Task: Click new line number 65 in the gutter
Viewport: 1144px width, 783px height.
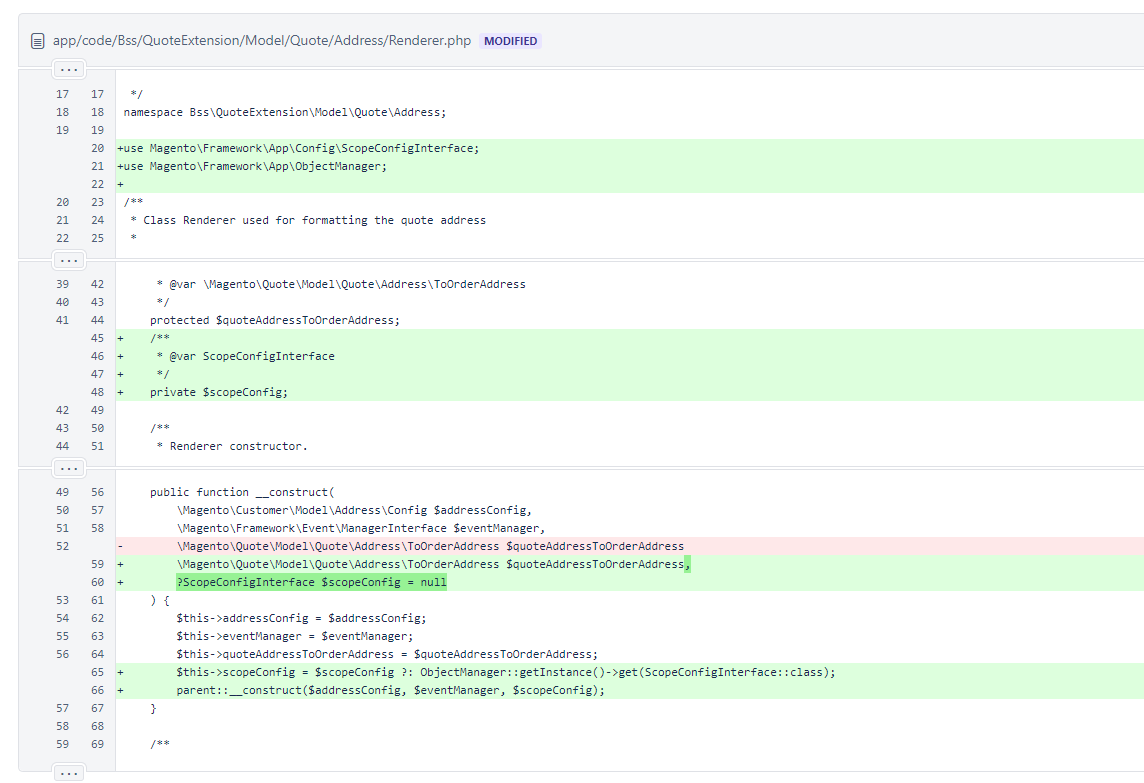Action: coord(97,672)
